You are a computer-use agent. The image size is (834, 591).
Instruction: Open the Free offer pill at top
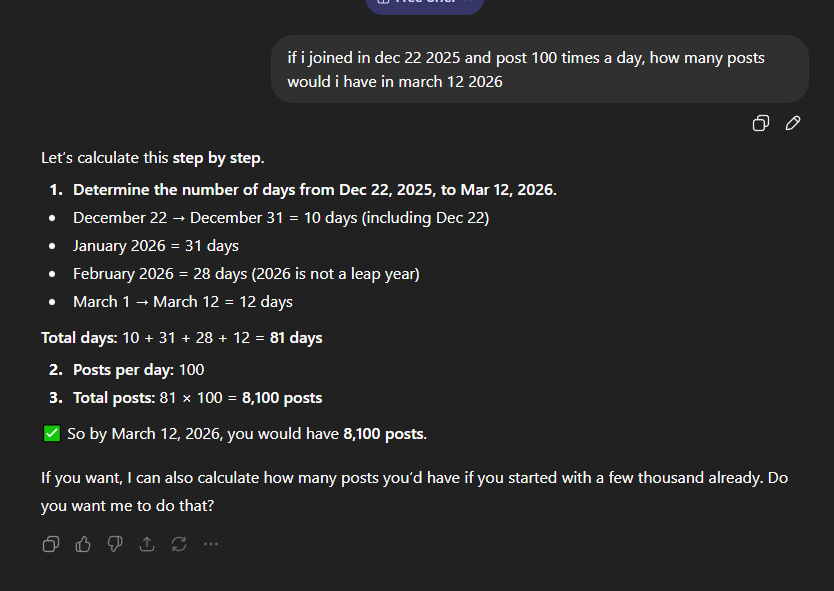tap(424, 4)
